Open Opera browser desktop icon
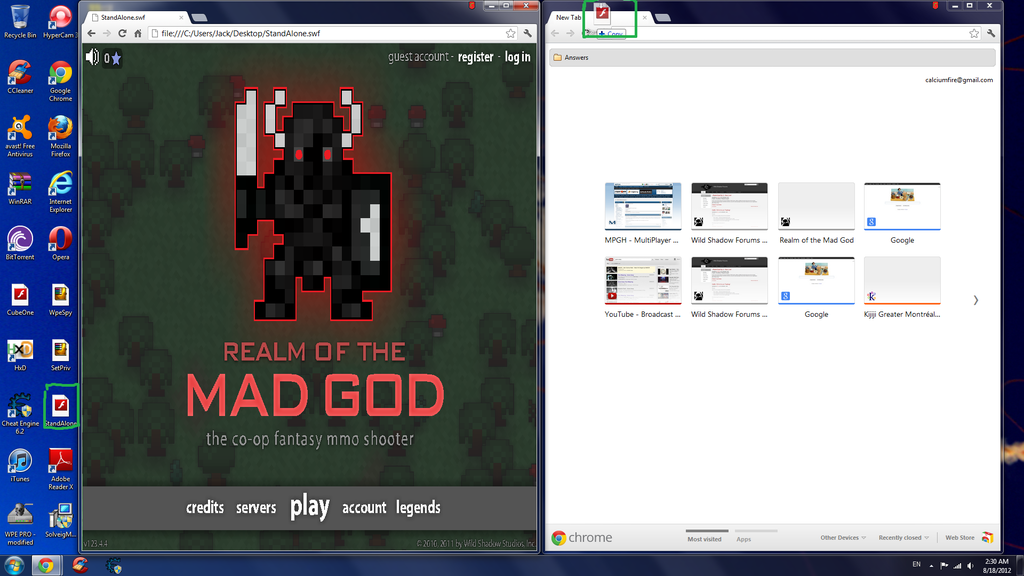The height and width of the screenshot is (576, 1024). 60,243
